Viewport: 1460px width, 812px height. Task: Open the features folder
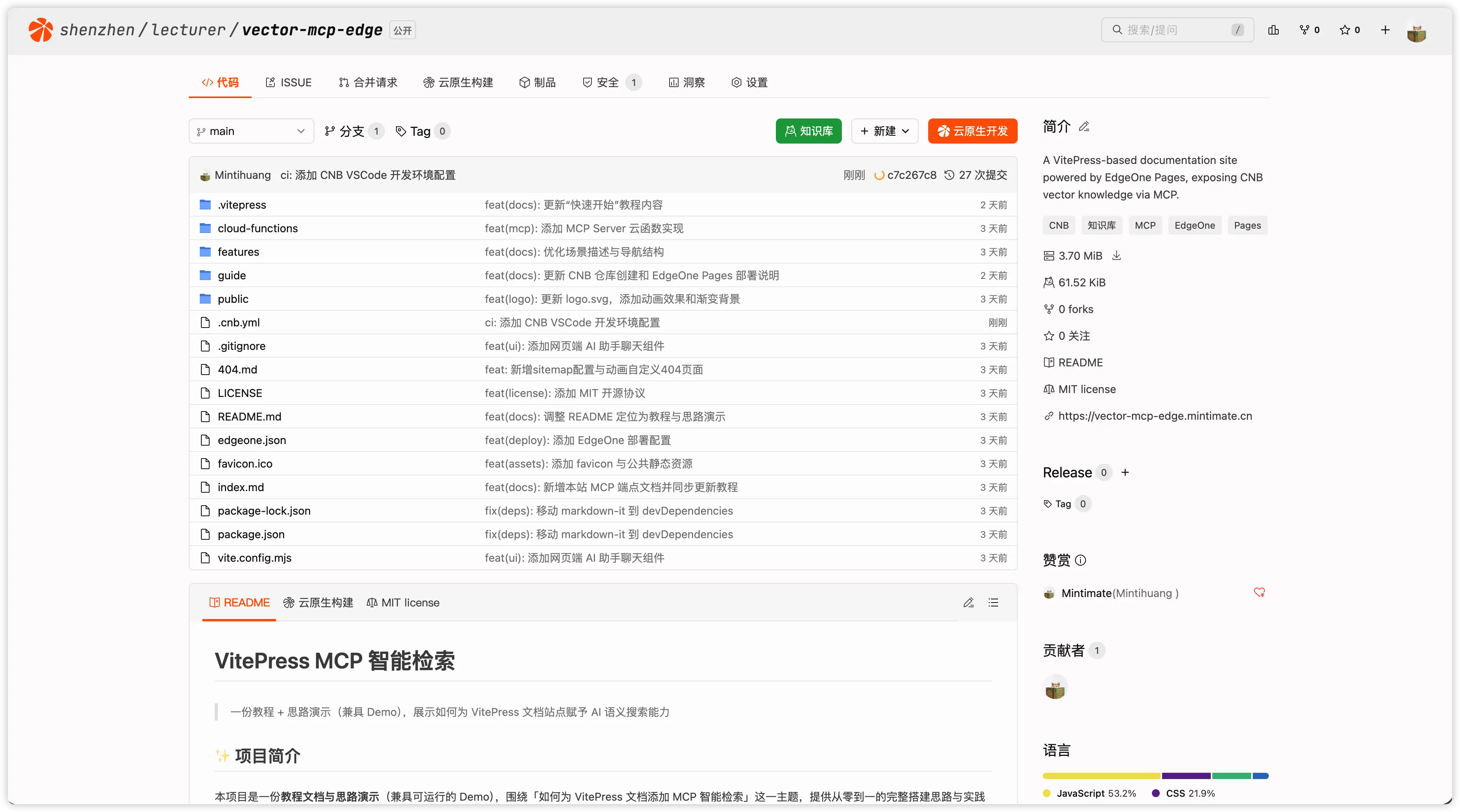pos(238,251)
